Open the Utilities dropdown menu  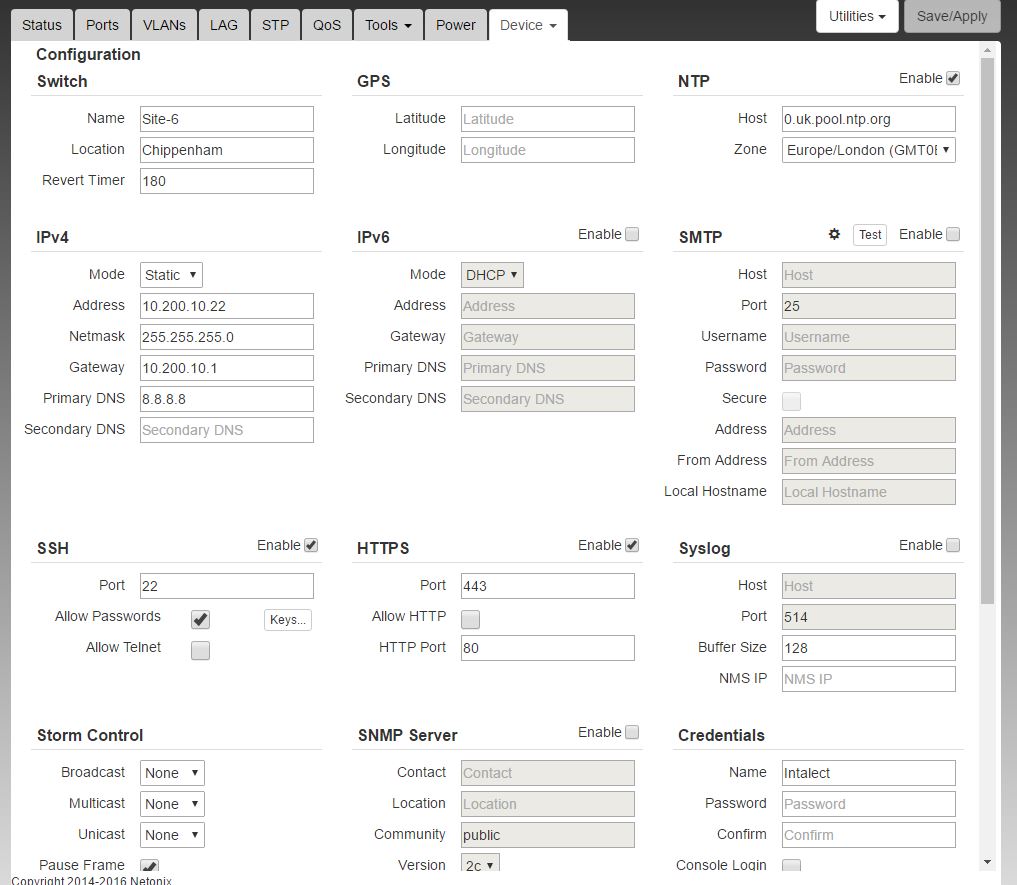click(857, 16)
